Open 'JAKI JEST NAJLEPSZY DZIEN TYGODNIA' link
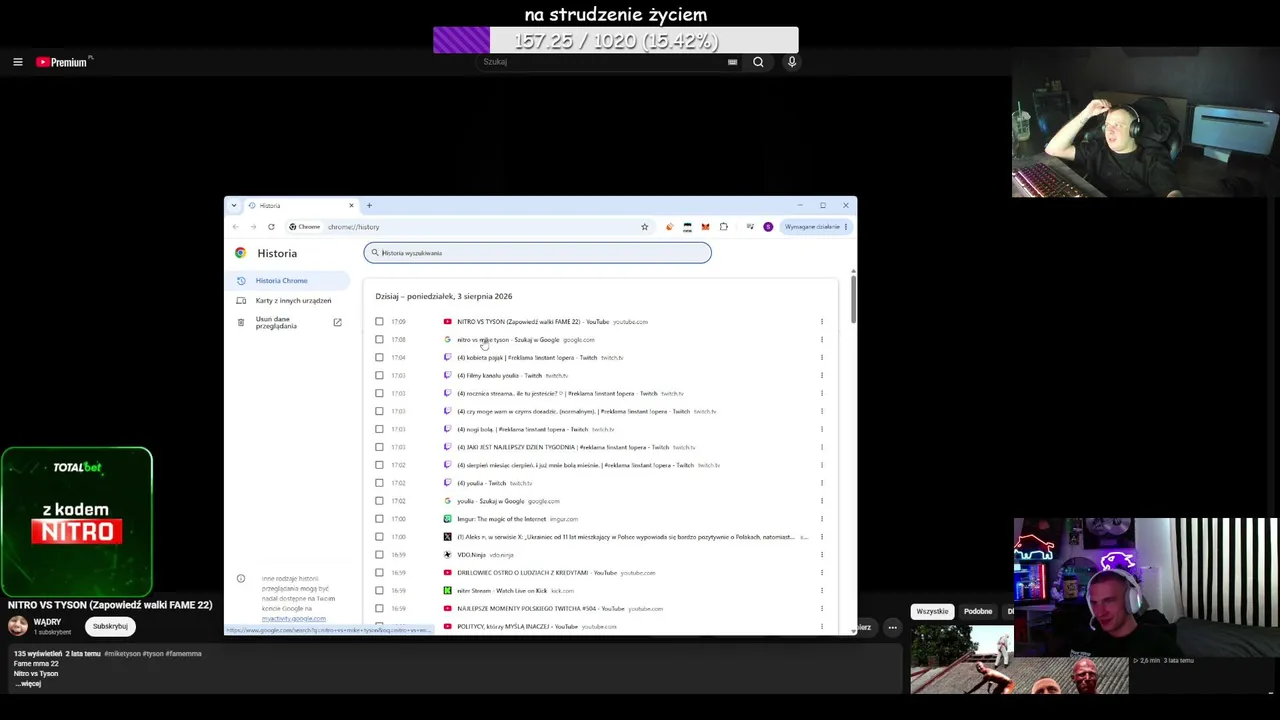This screenshot has width=1280, height=720. click(562, 447)
